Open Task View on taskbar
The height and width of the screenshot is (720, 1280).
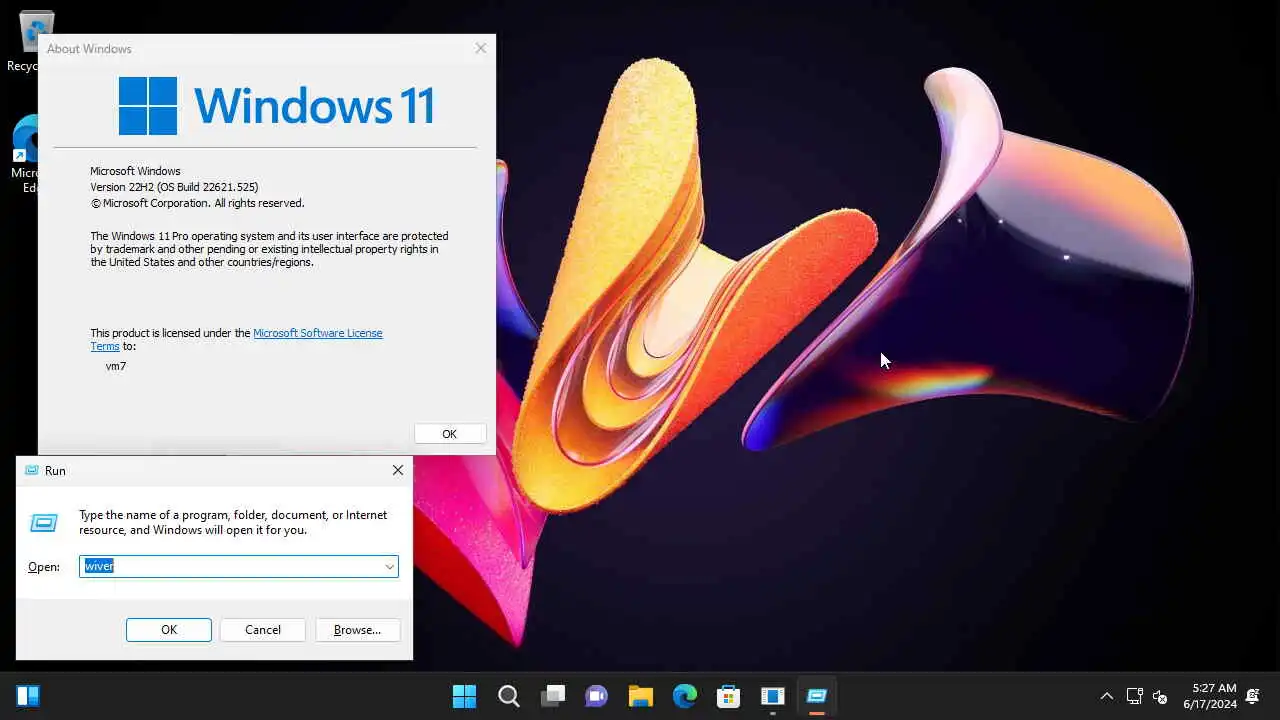553,696
